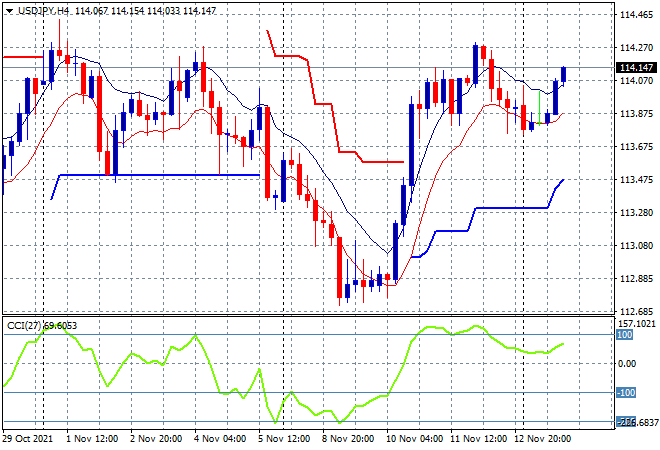Click the 113.280 price scale value

click(x=636, y=213)
